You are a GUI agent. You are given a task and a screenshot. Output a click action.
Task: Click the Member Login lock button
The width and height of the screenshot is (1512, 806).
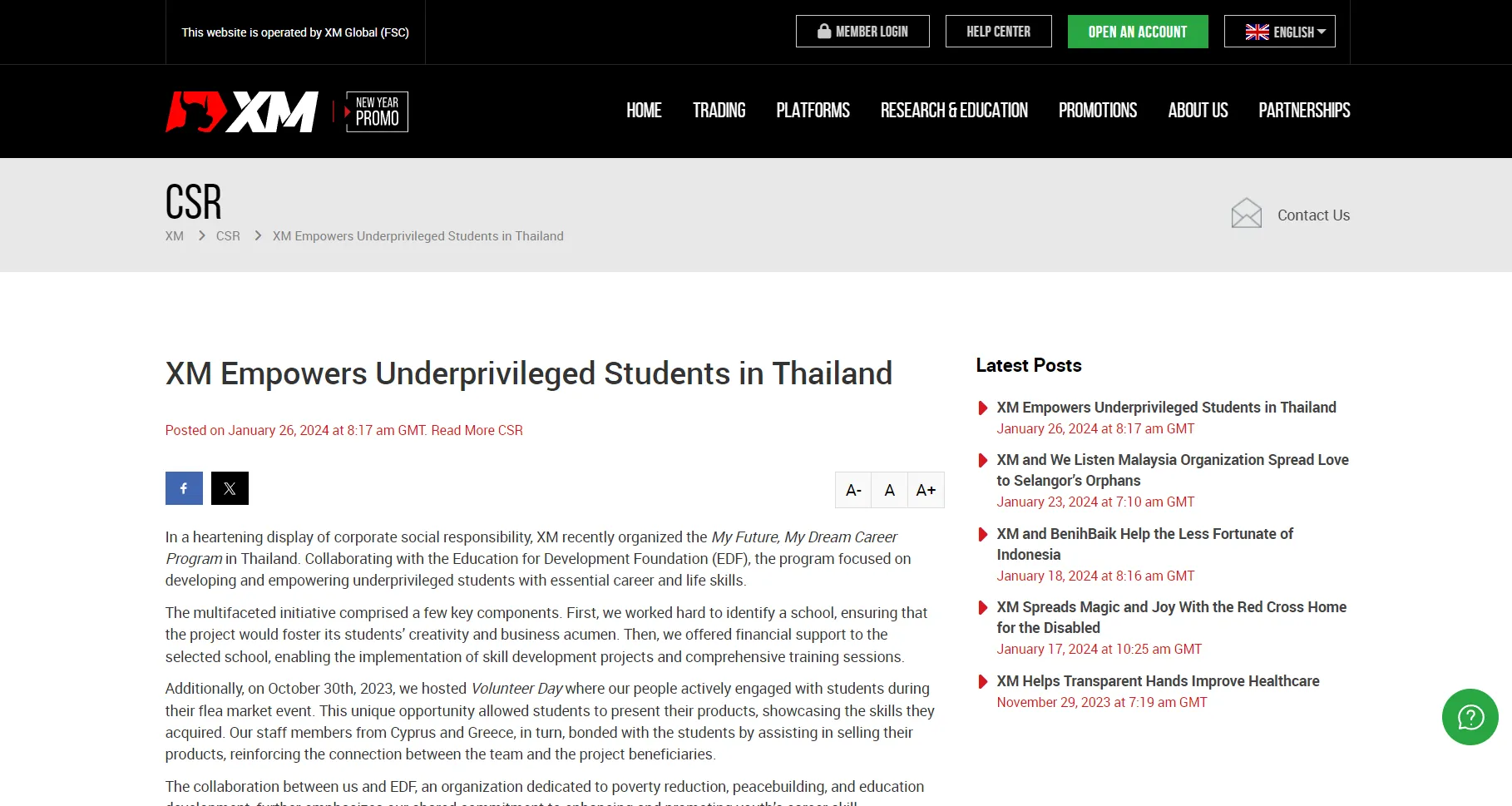coord(862,32)
